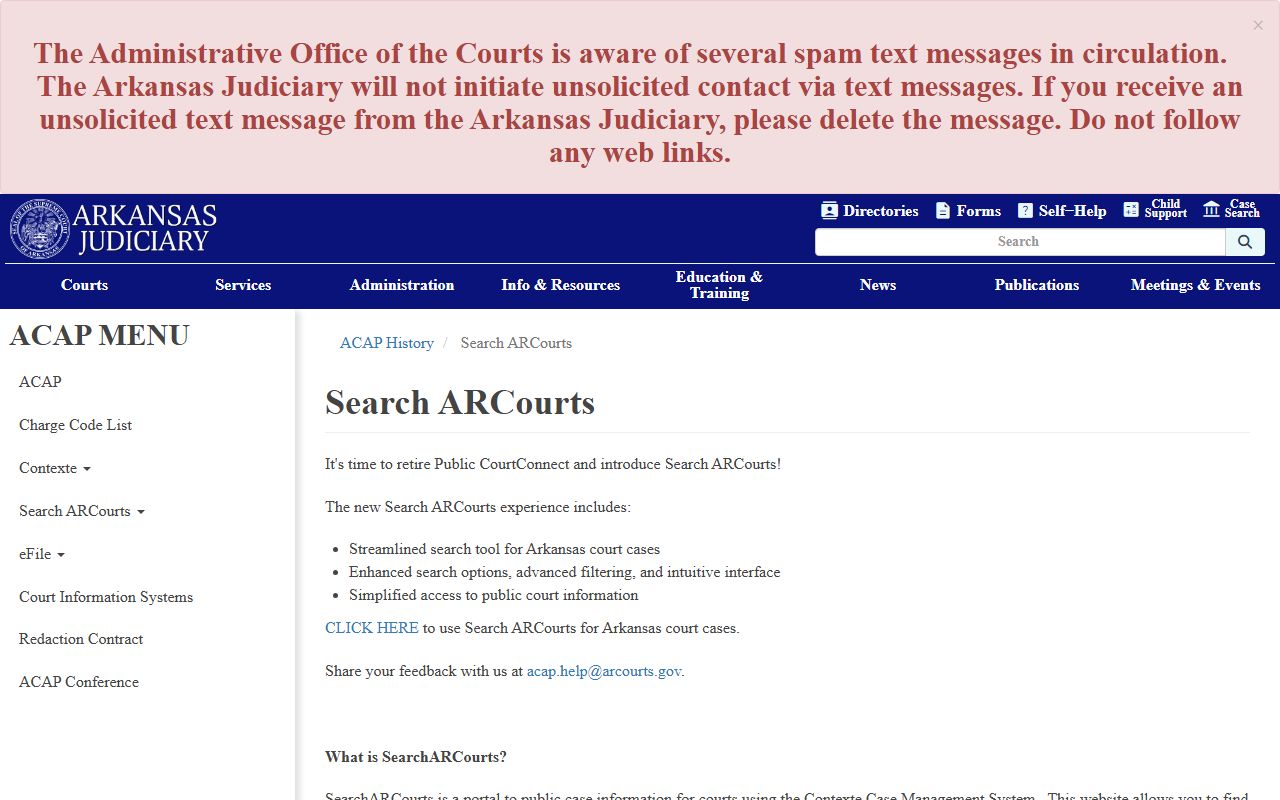This screenshot has height=800, width=1280.
Task: Open the ACAP Conference link
Action: [x=79, y=682]
